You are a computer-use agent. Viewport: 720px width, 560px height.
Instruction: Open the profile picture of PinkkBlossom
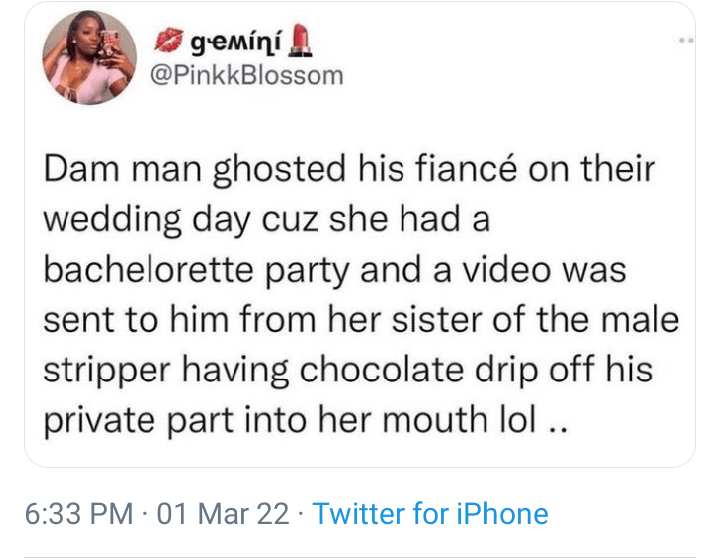pos(90,69)
